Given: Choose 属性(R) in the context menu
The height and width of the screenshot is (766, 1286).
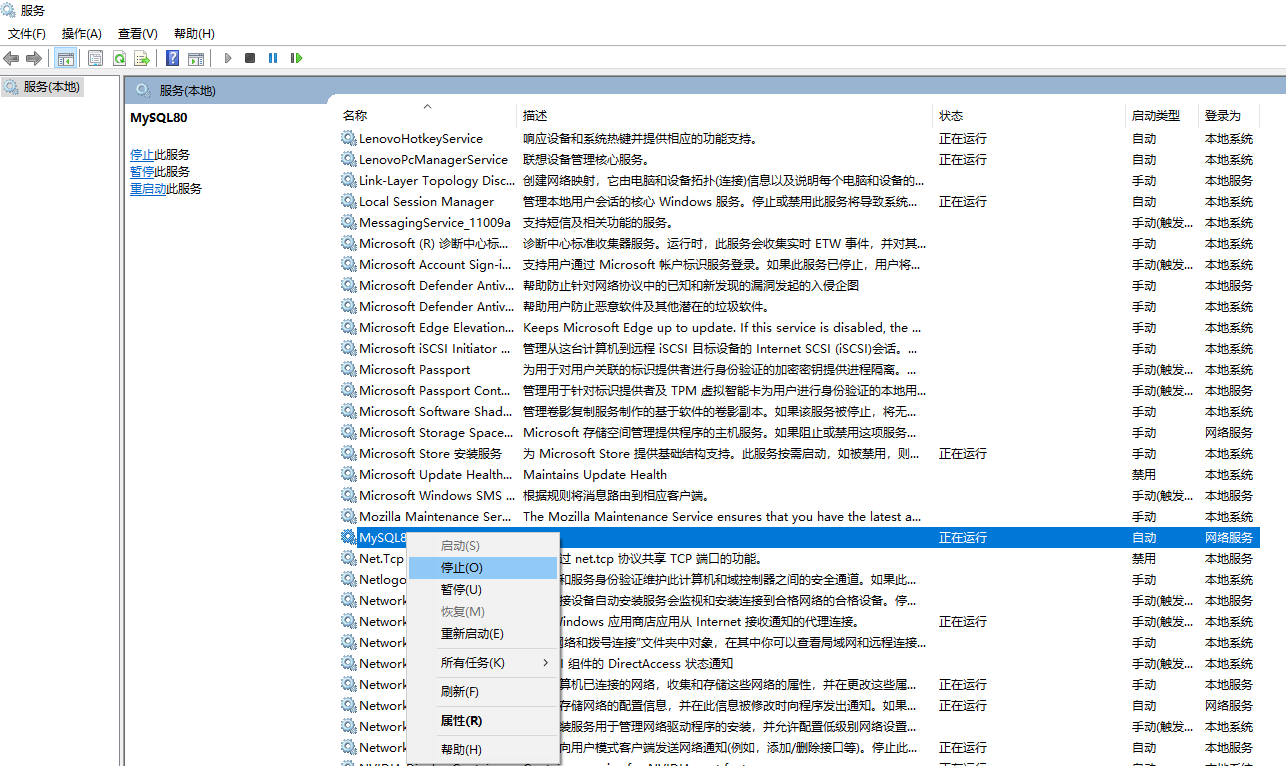Looking at the screenshot, I should pyautogui.click(x=482, y=721).
